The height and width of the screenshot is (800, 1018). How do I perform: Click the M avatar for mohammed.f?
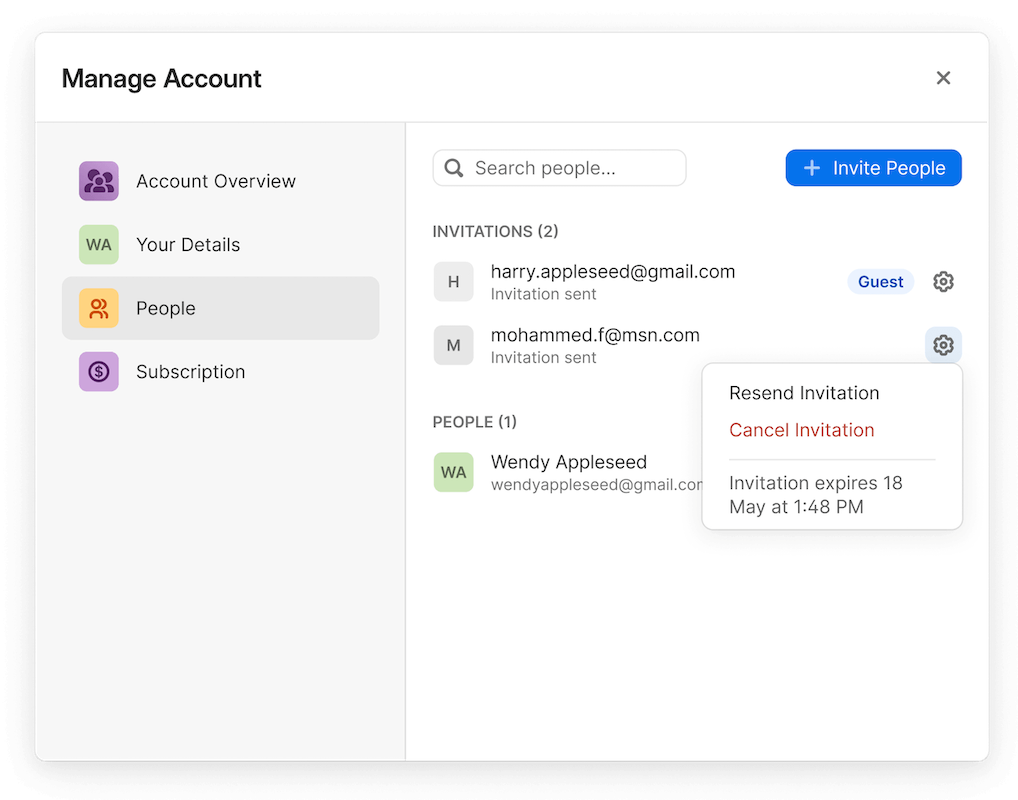(453, 344)
